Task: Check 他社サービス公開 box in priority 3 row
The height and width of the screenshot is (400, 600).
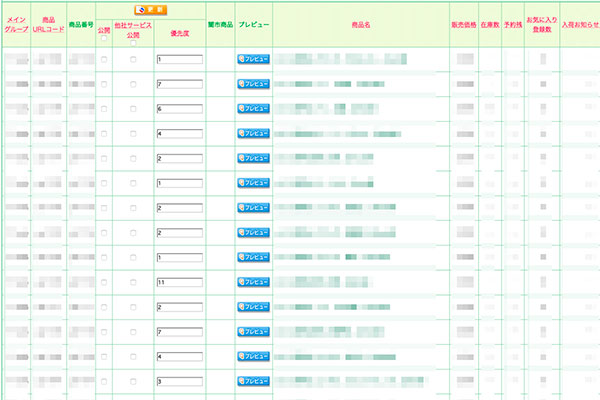Action: 133,382
